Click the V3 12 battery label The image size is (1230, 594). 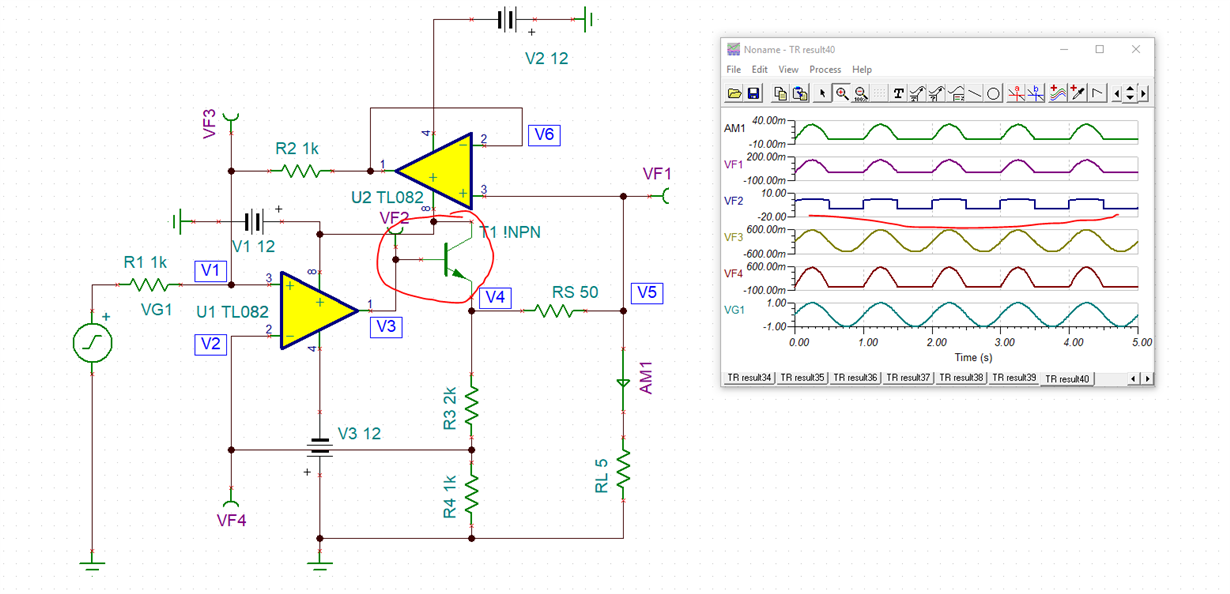[359, 434]
